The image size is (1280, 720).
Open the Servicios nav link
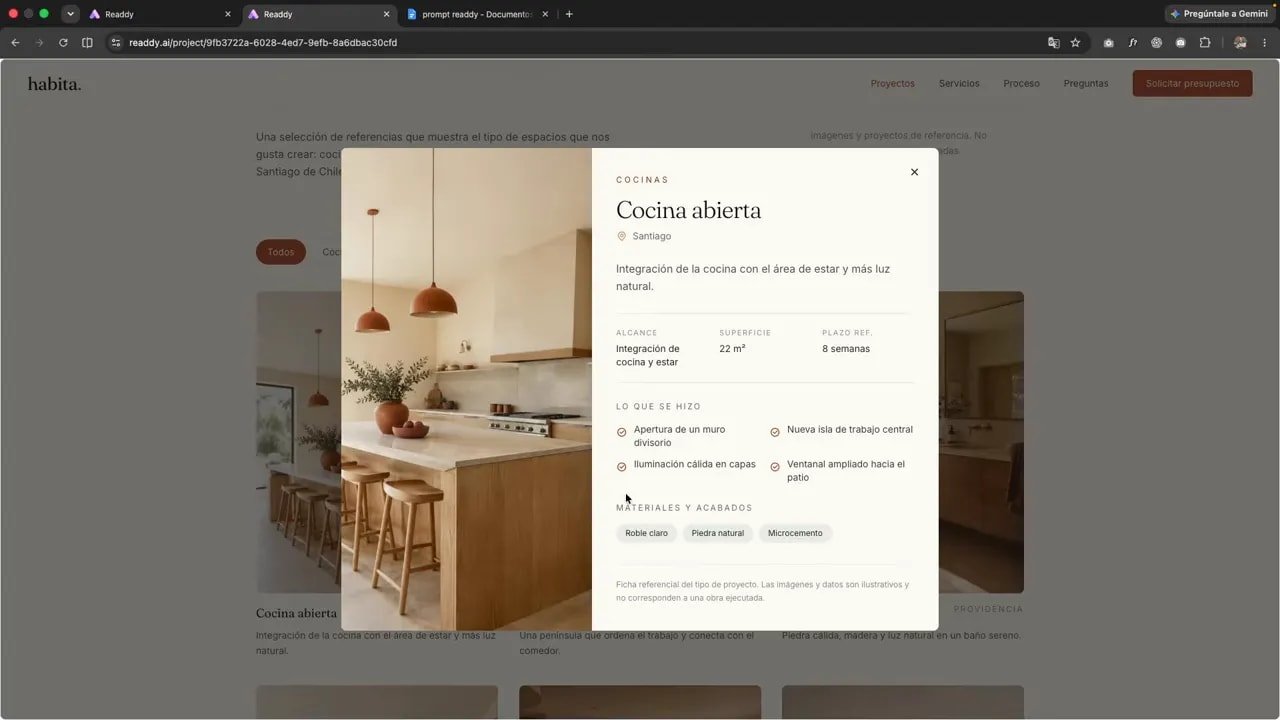959,83
